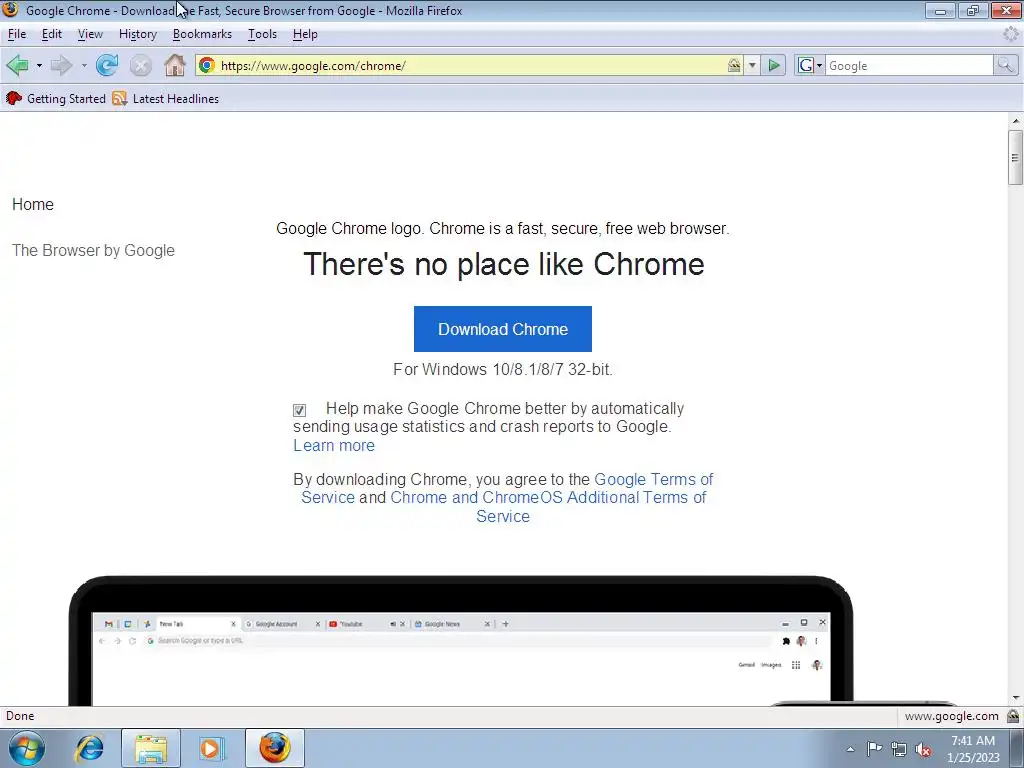This screenshot has width=1024, height=768.
Task: Open the History menu
Action: (138, 34)
